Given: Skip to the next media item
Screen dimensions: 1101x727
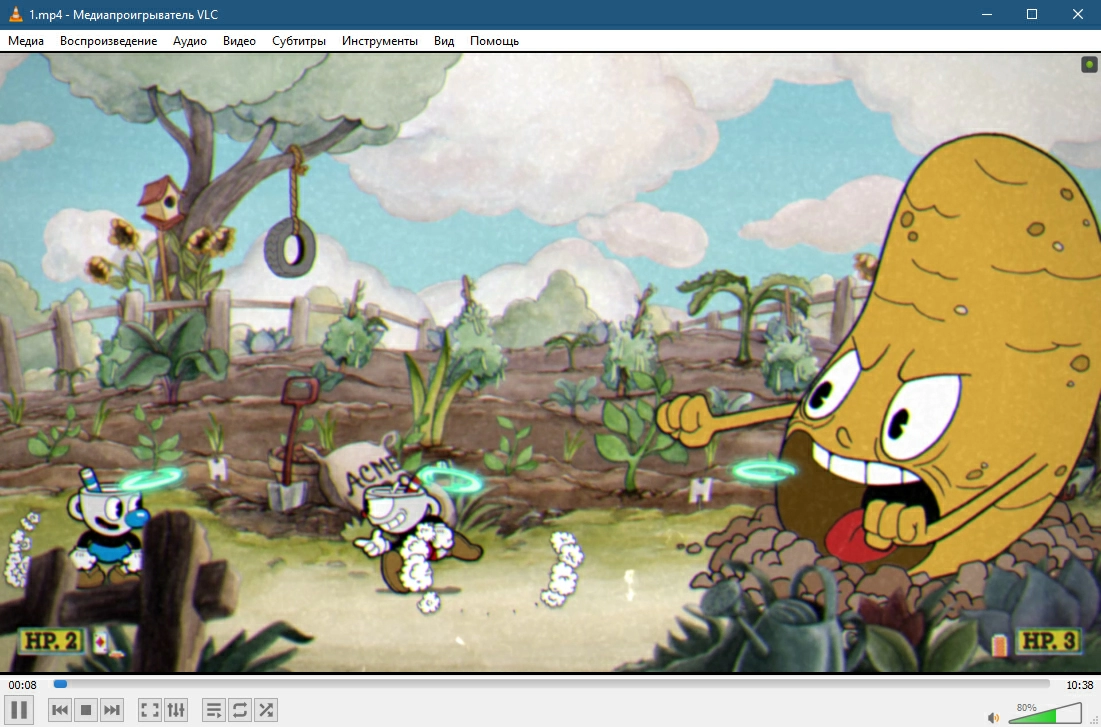Looking at the screenshot, I should pyautogui.click(x=112, y=709).
